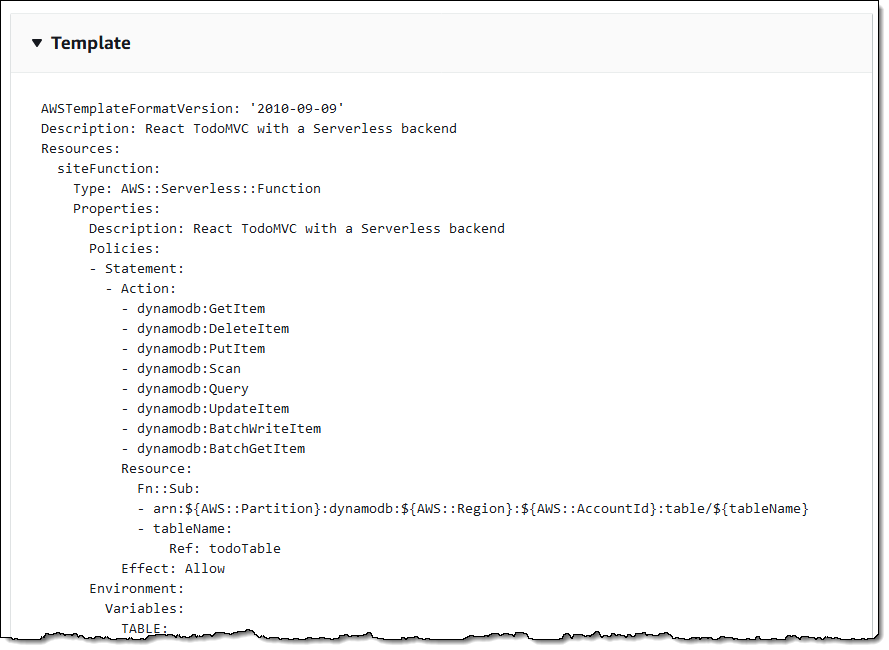
Task: Click the Properties: line
Action: pyautogui.click(x=116, y=208)
